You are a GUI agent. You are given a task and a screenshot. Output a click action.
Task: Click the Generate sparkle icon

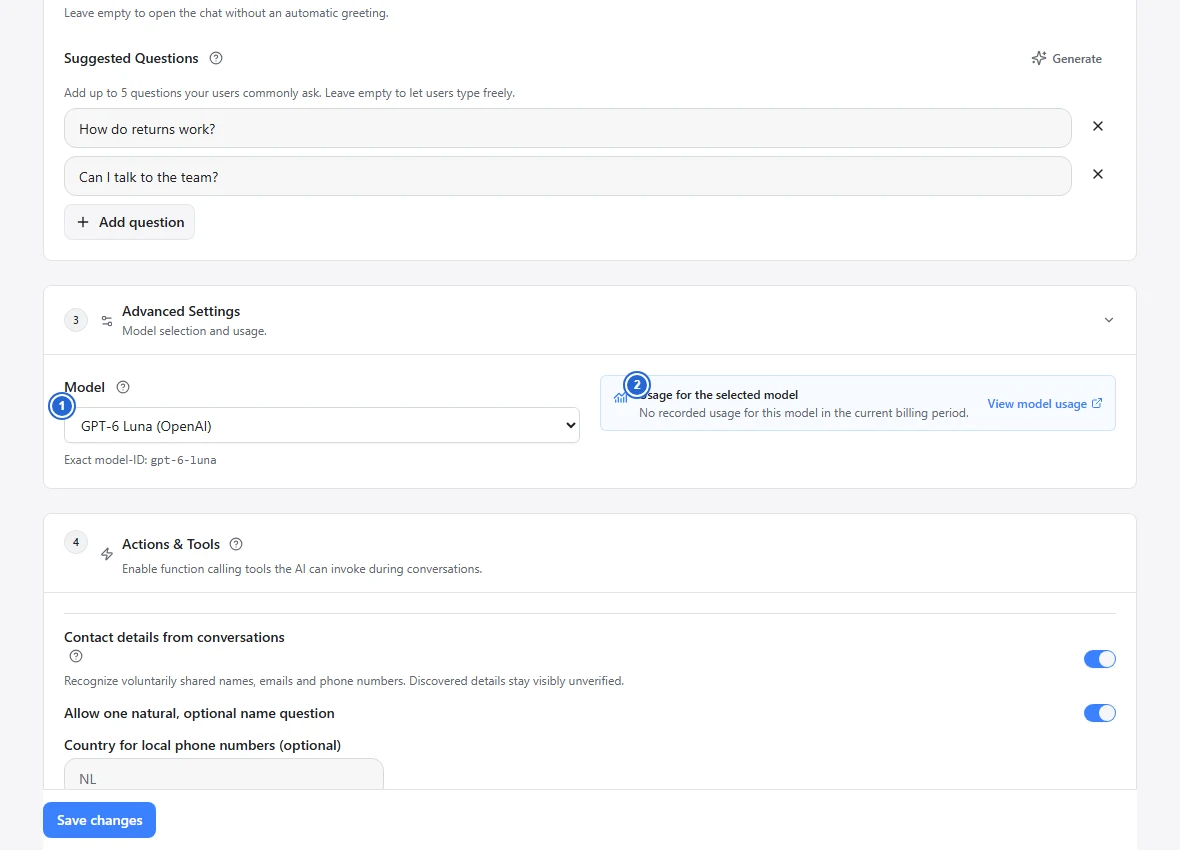point(1039,58)
